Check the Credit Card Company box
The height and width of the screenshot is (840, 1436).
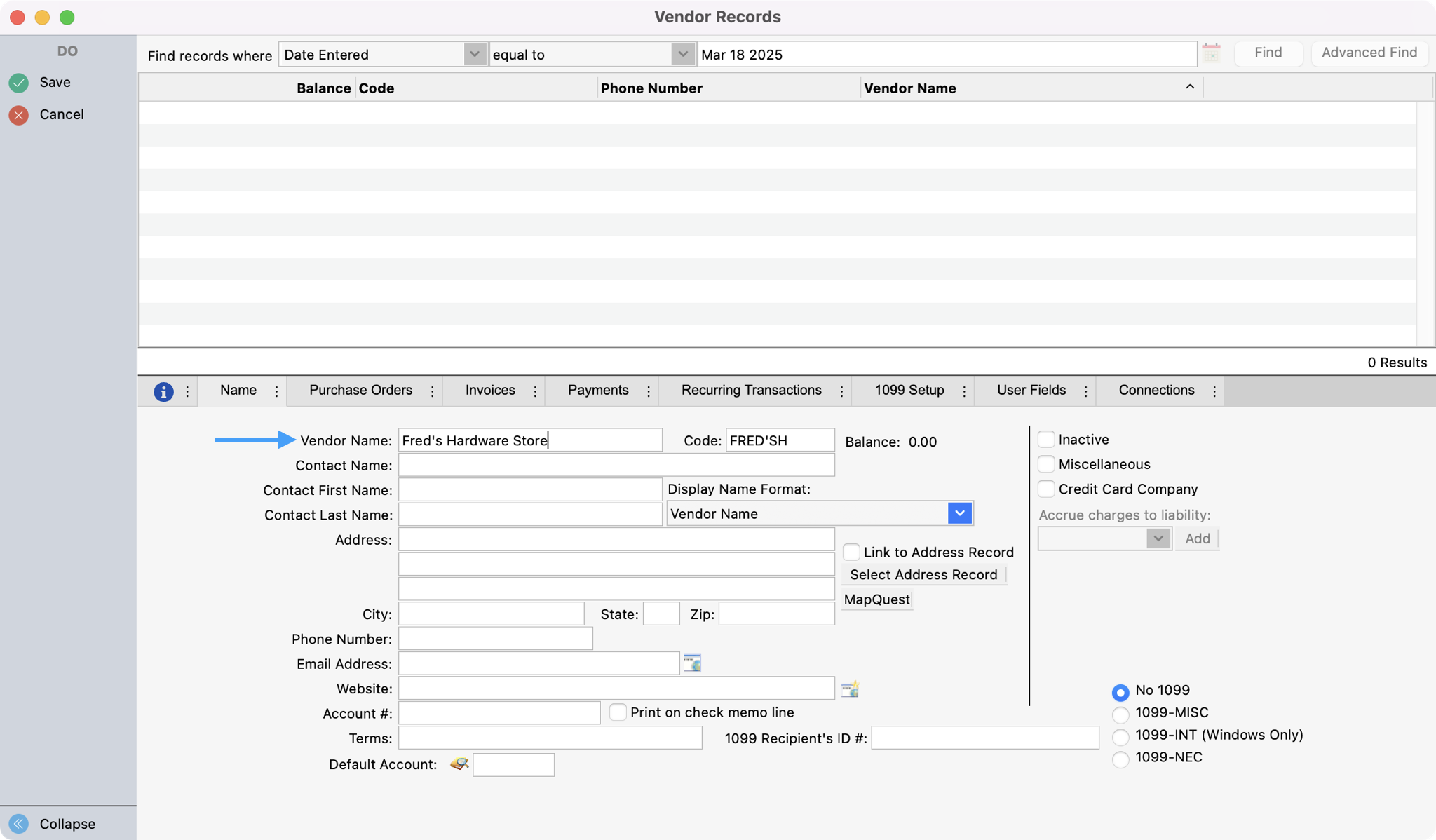(x=1046, y=489)
